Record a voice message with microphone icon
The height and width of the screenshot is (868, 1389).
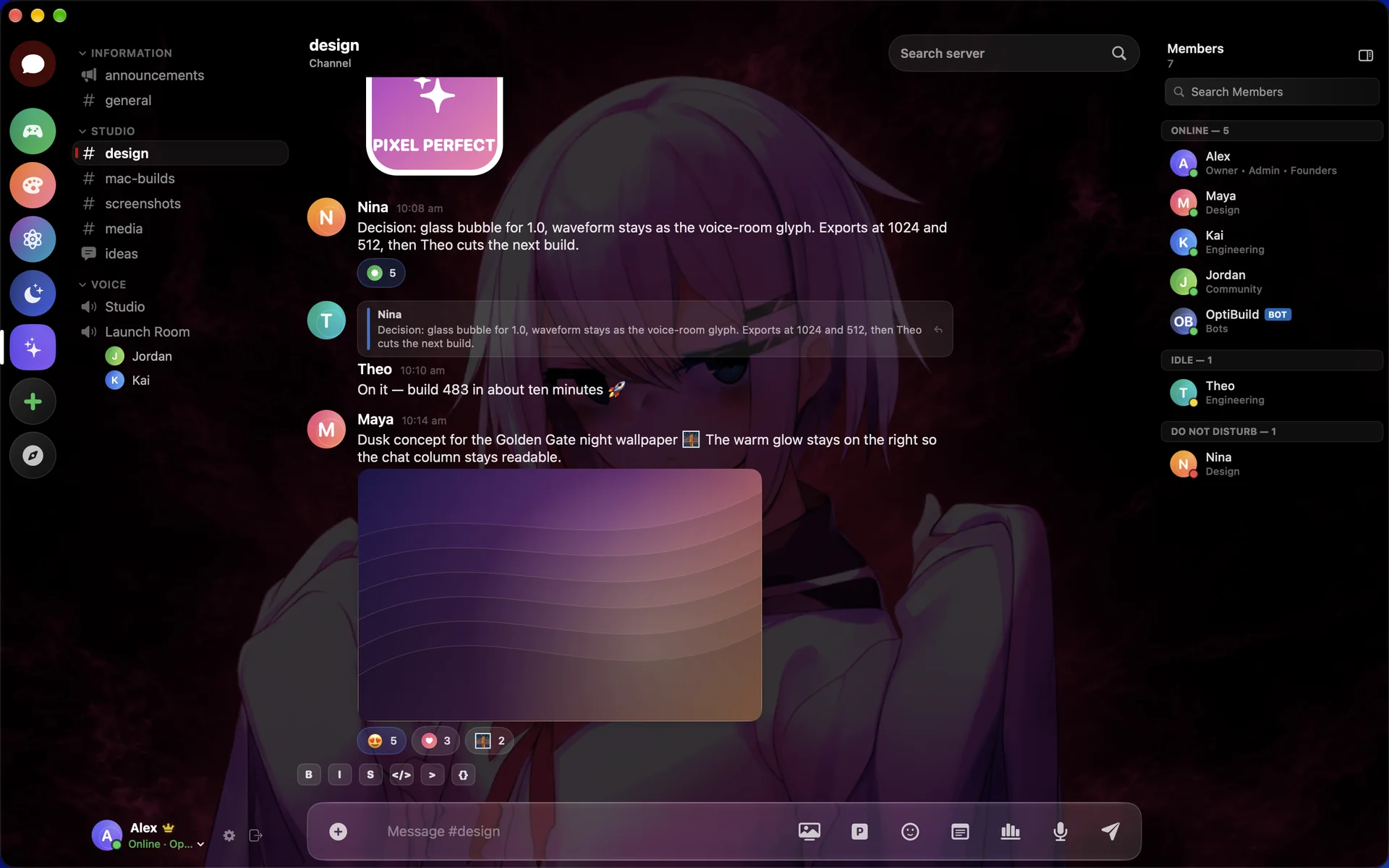(1061, 832)
